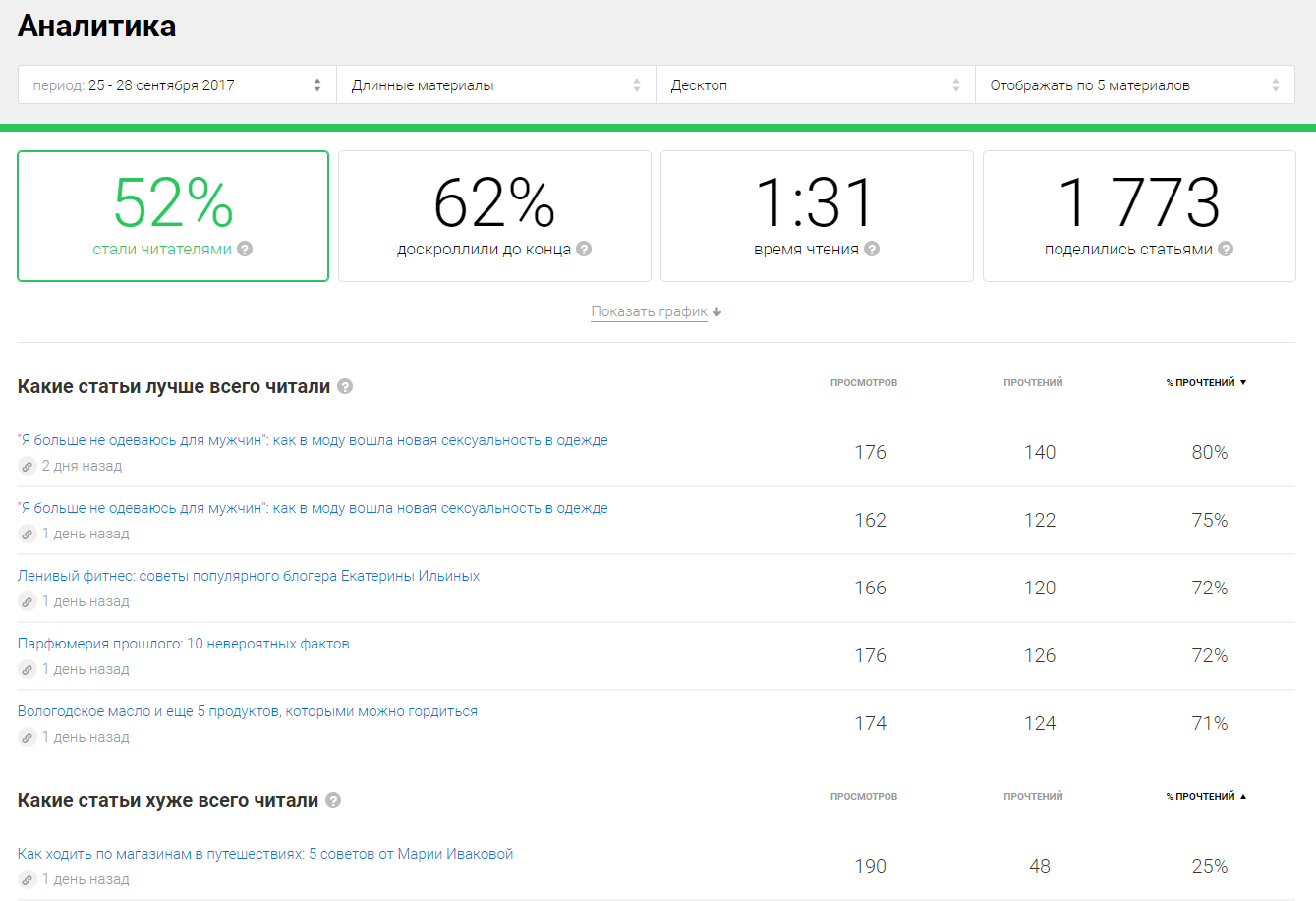Click link icon under 'Парфюмерия прошлого' article
This screenshot has height=901, width=1316.
(28, 670)
